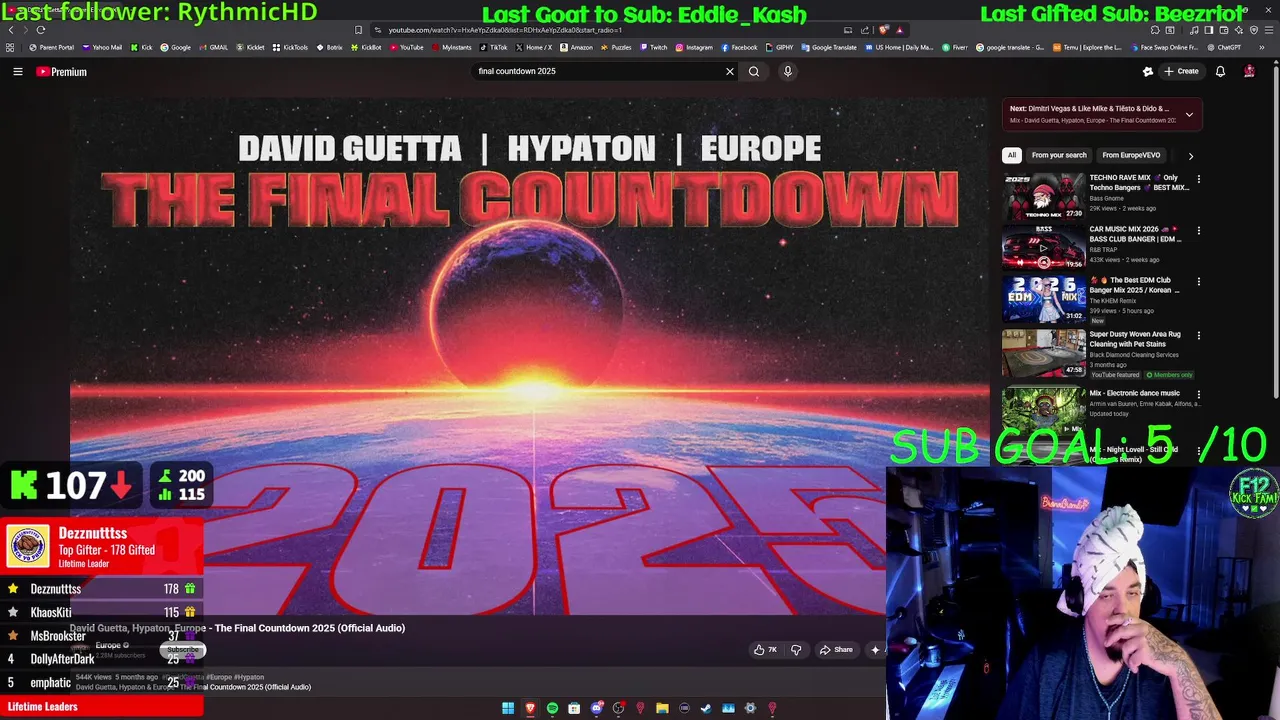Open the Twitch bookmark
1280x720 pixels.
click(x=653, y=47)
